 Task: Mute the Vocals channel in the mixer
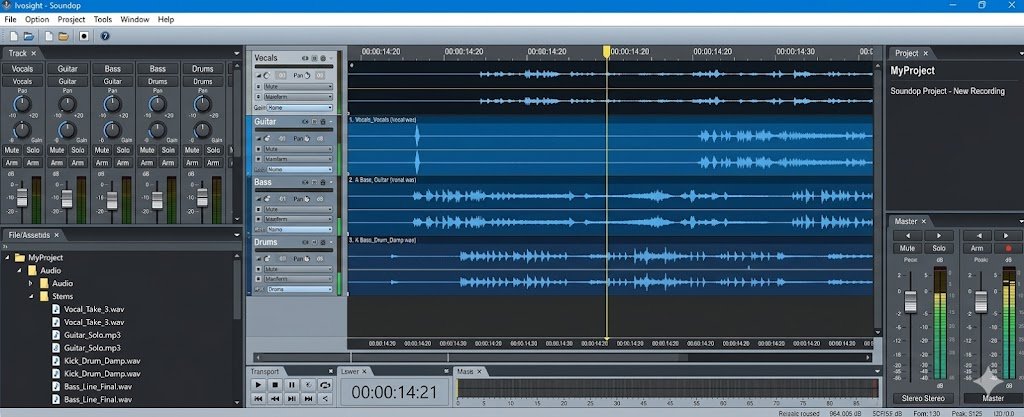(12, 149)
